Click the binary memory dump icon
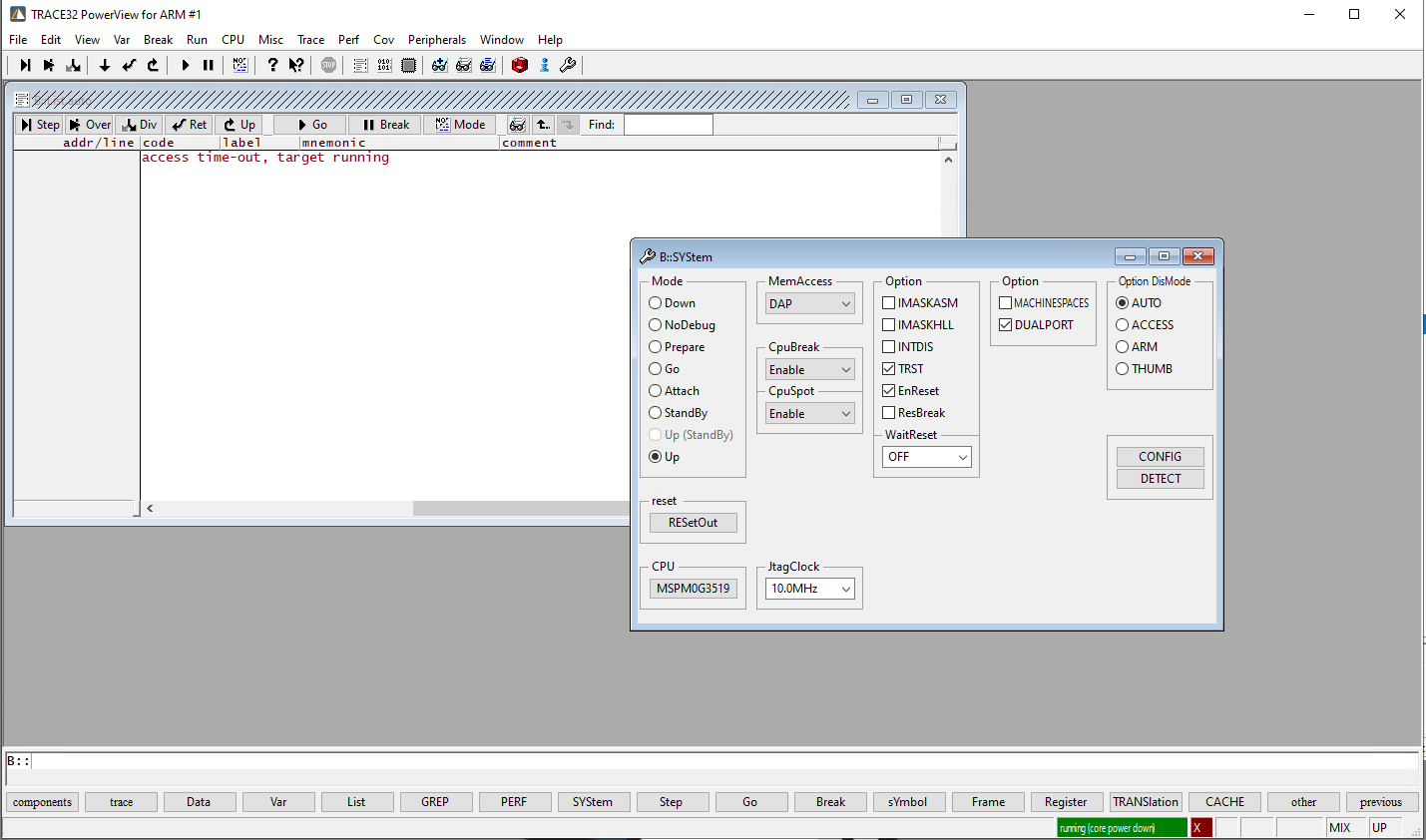1426x840 pixels. [384, 65]
